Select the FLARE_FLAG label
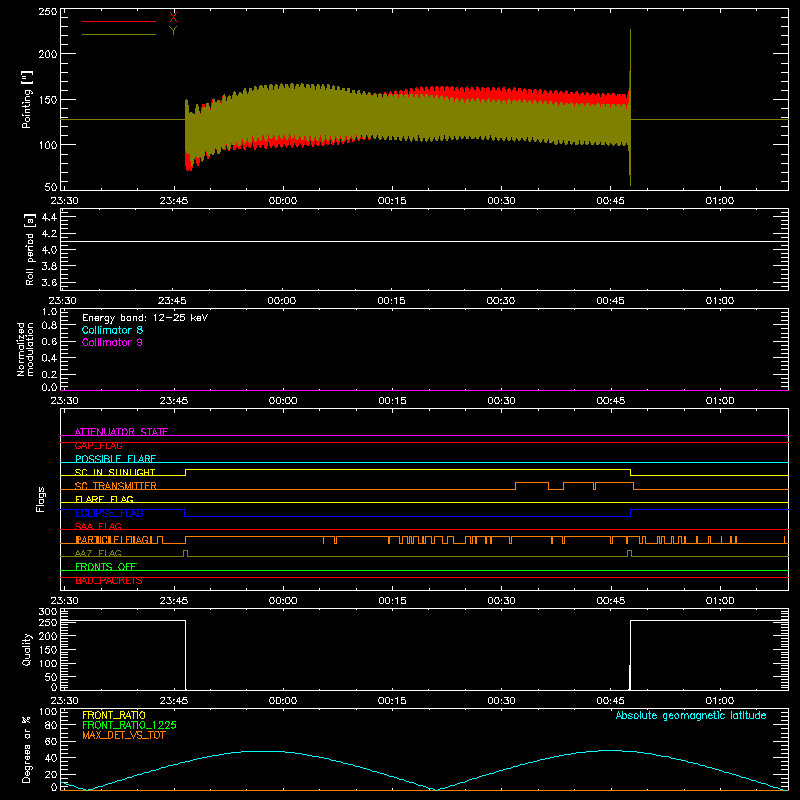The width and height of the screenshot is (800, 800). click(x=104, y=499)
